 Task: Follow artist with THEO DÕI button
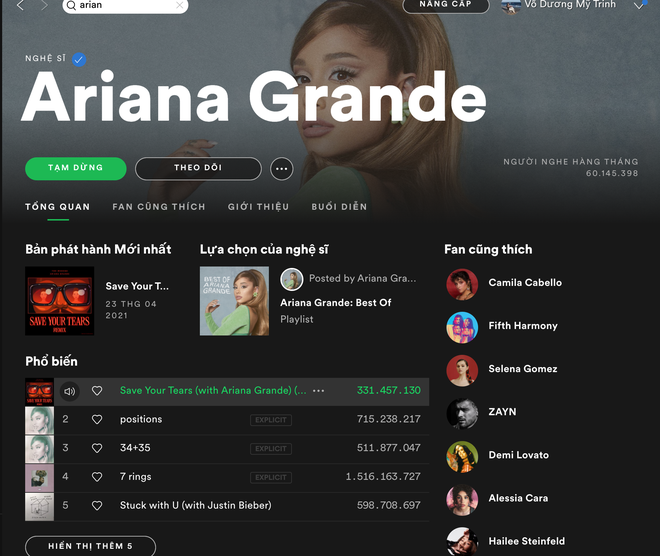click(198, 168)
